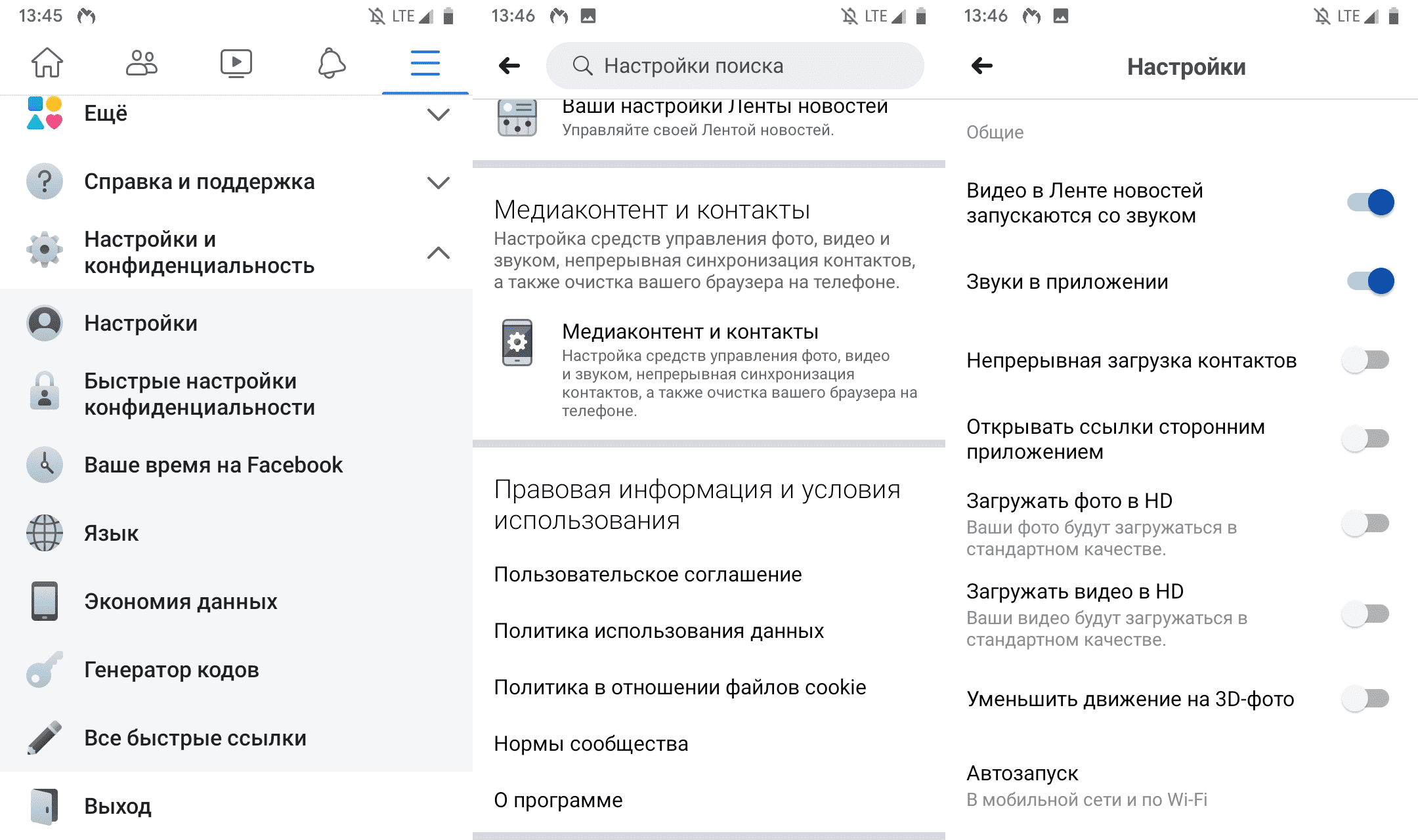Tap the muted notifications bell in left status bar
The width and height of the screenshot is (1418, 840).
(x=377, y=16)
